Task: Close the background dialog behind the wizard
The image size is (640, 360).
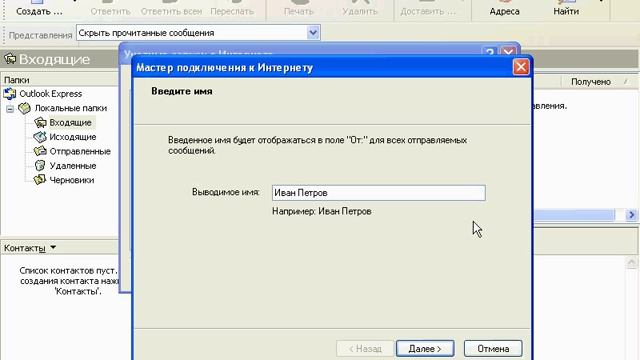Action: [509, 52]
